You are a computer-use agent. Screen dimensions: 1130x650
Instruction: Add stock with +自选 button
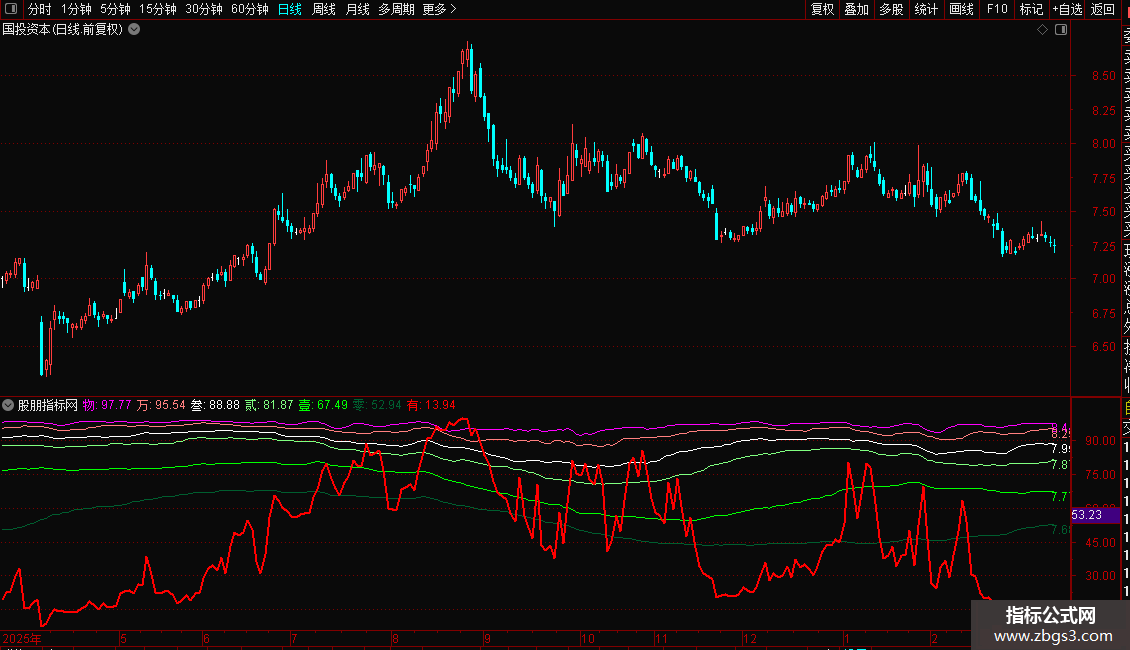1067,9
